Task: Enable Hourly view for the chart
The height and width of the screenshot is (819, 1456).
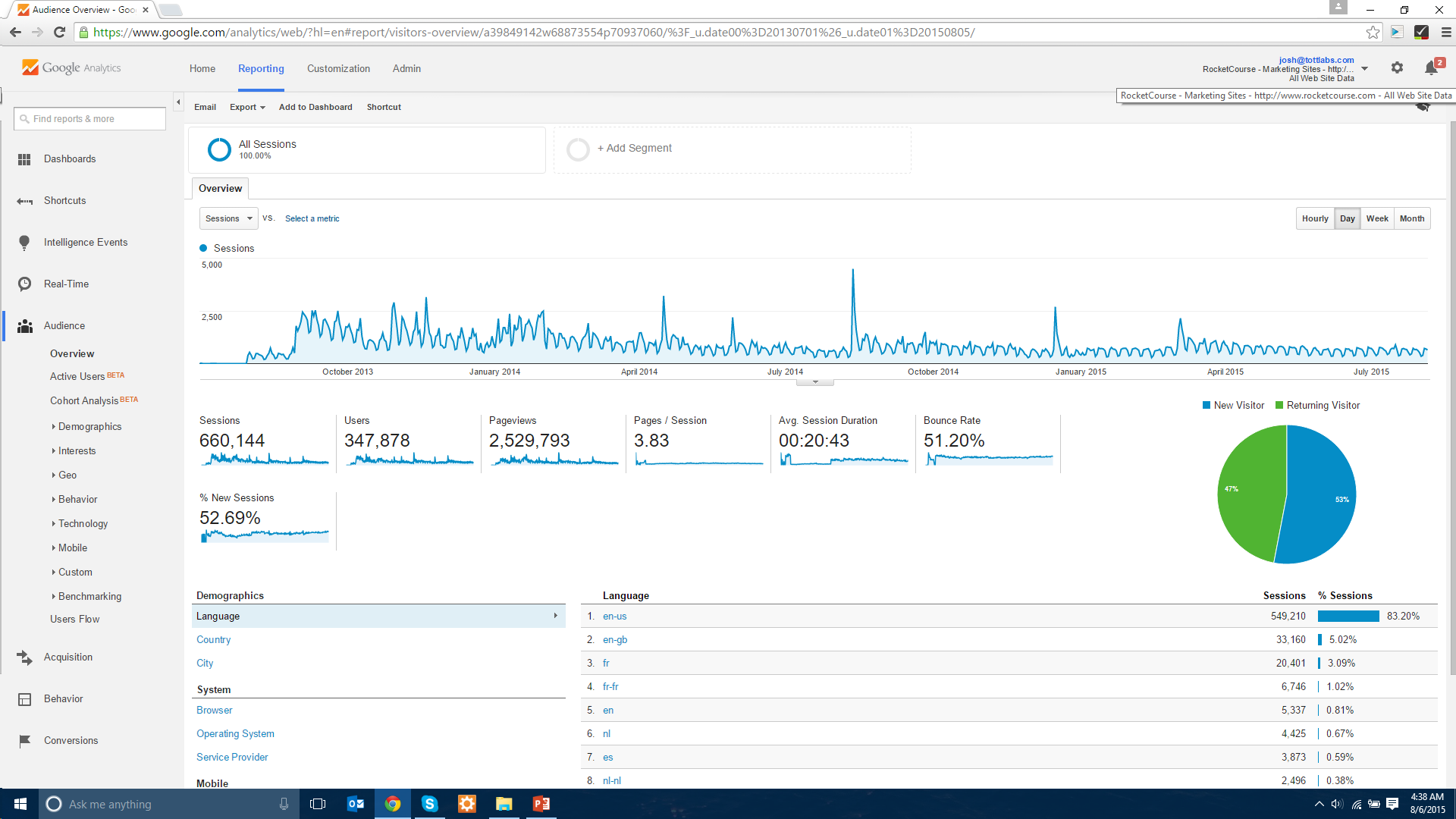Action: [1315, 218]
